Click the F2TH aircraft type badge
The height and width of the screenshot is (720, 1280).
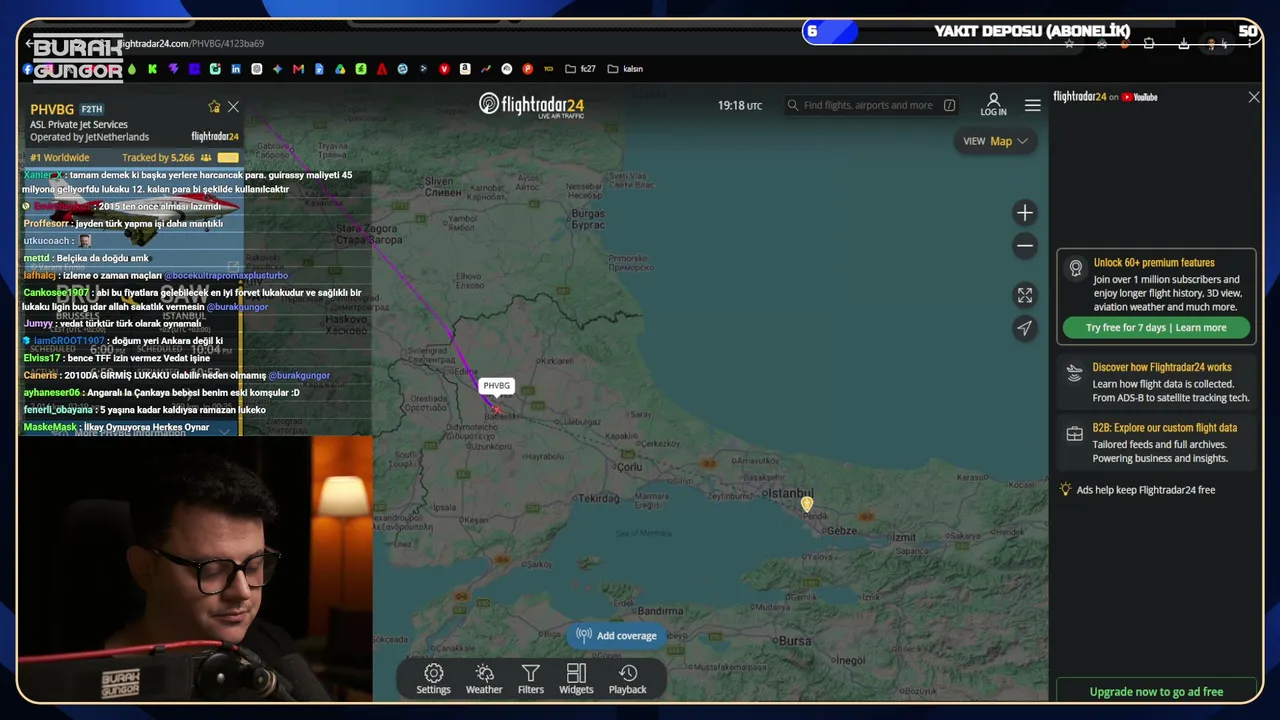(x=92, y=109)
